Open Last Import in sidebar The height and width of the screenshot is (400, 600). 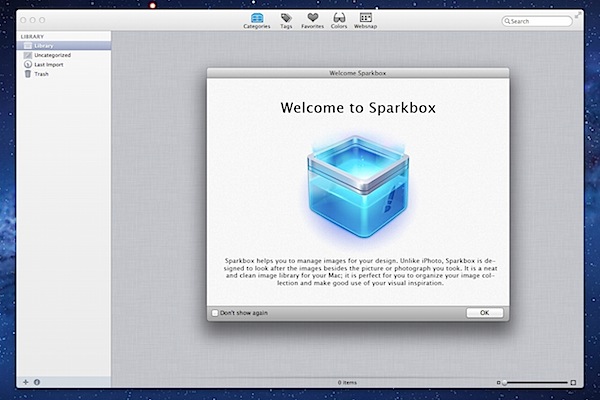64,65
